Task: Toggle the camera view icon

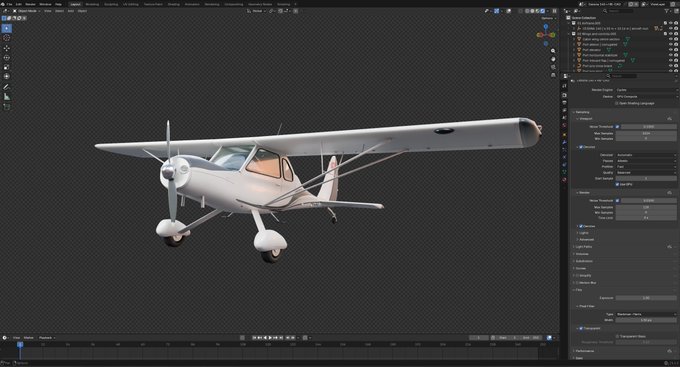Action: (x=553, y=67)
